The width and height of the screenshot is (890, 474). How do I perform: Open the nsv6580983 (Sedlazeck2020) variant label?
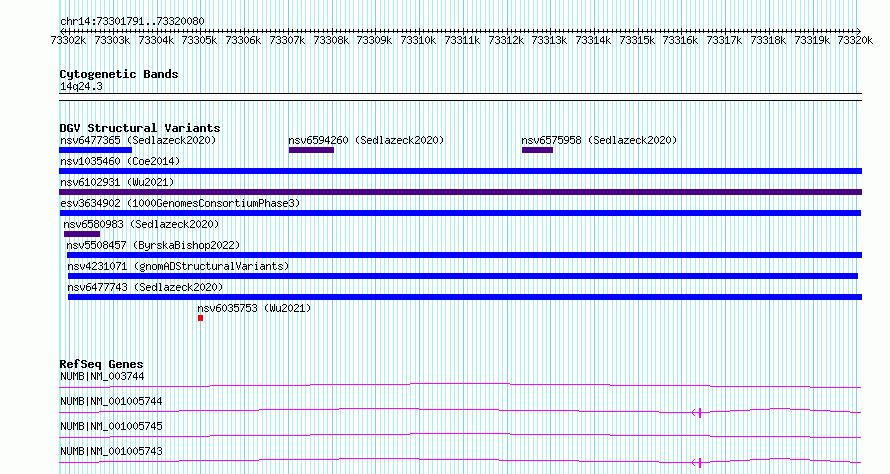[x=141, y=224]
